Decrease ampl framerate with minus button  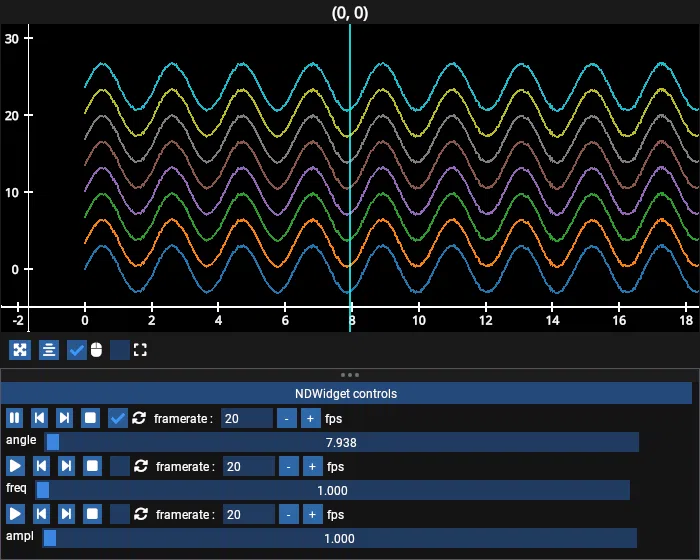289,514
